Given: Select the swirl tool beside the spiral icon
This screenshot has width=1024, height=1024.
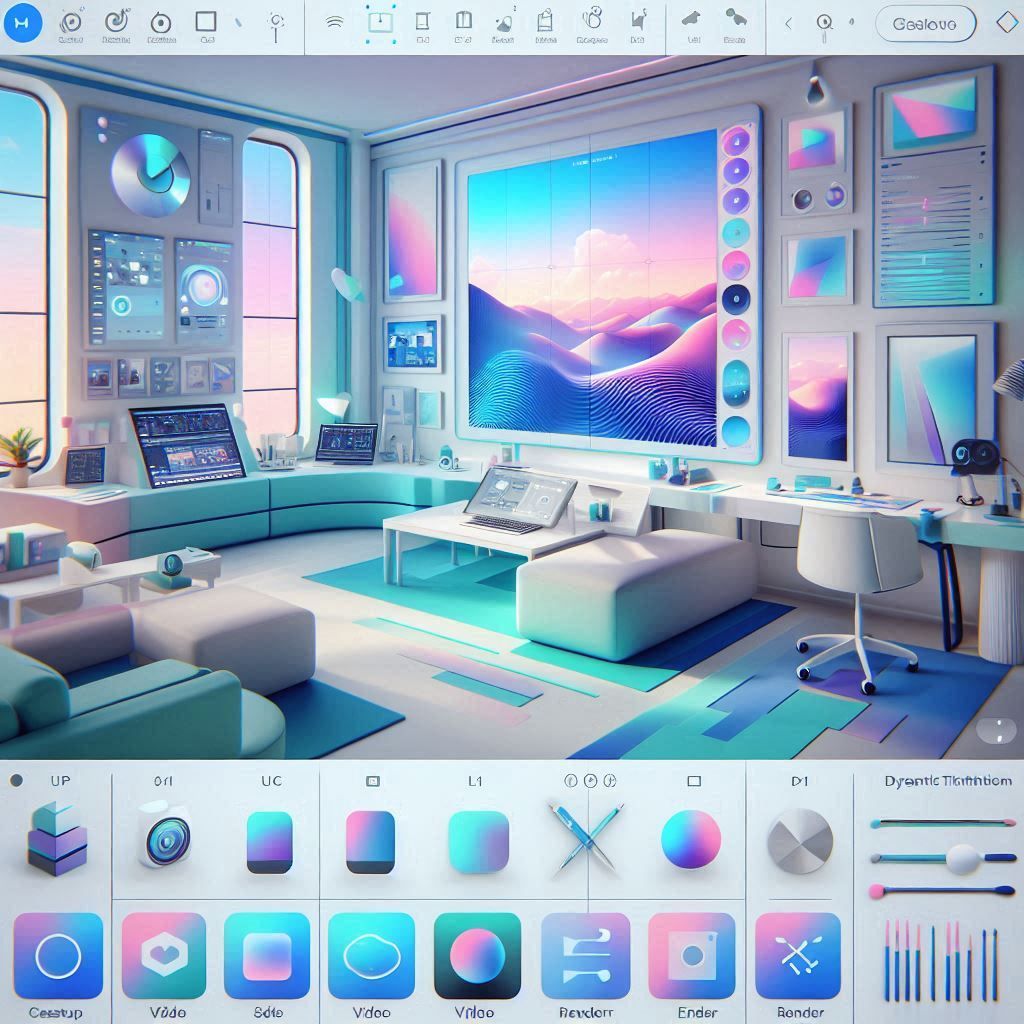Looking at the screenshot, I should click(116, 22).
